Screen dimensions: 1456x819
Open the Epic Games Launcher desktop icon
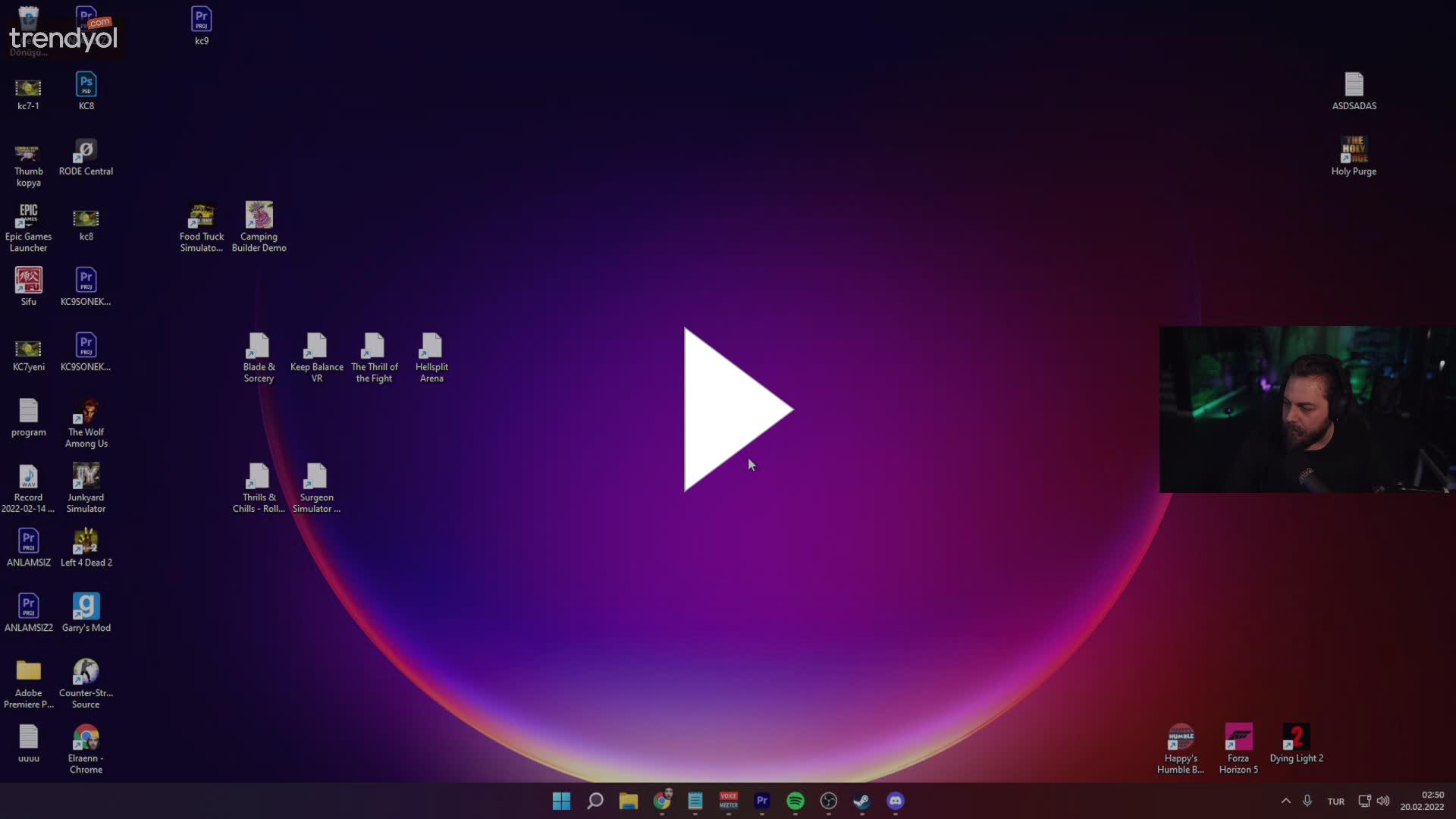[x=28, y=218]
